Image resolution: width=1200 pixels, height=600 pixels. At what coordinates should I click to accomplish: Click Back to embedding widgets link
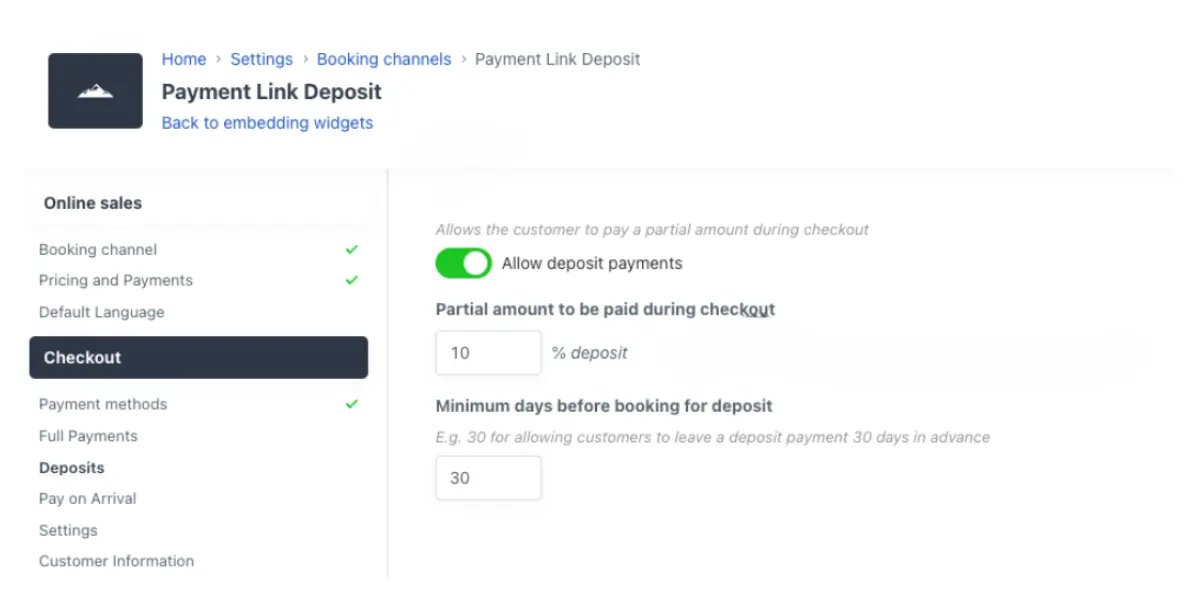pyautogui.click(x=267, y=123)
